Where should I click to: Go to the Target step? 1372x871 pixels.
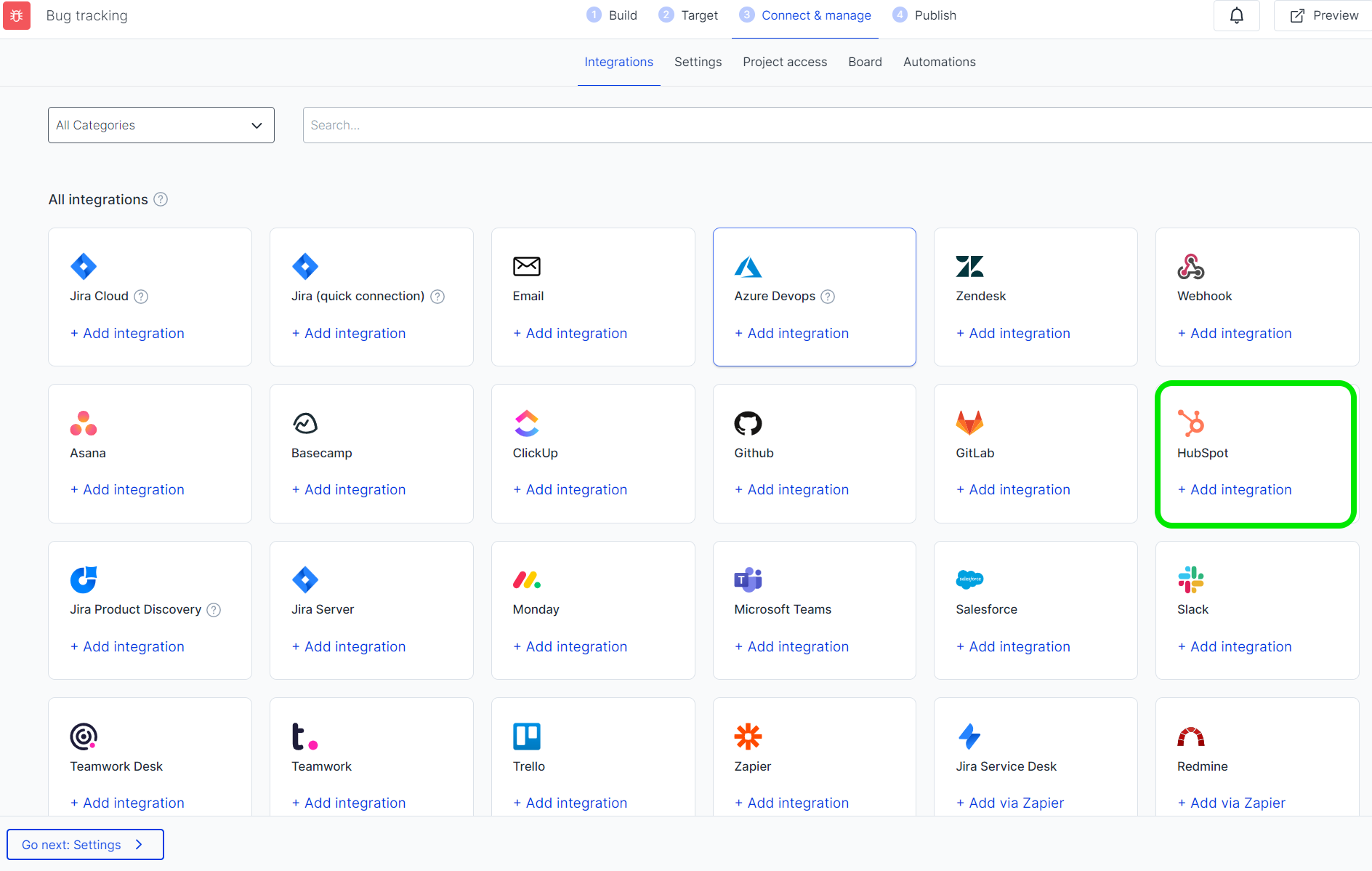pyautogui.click(x=688, y=15)
